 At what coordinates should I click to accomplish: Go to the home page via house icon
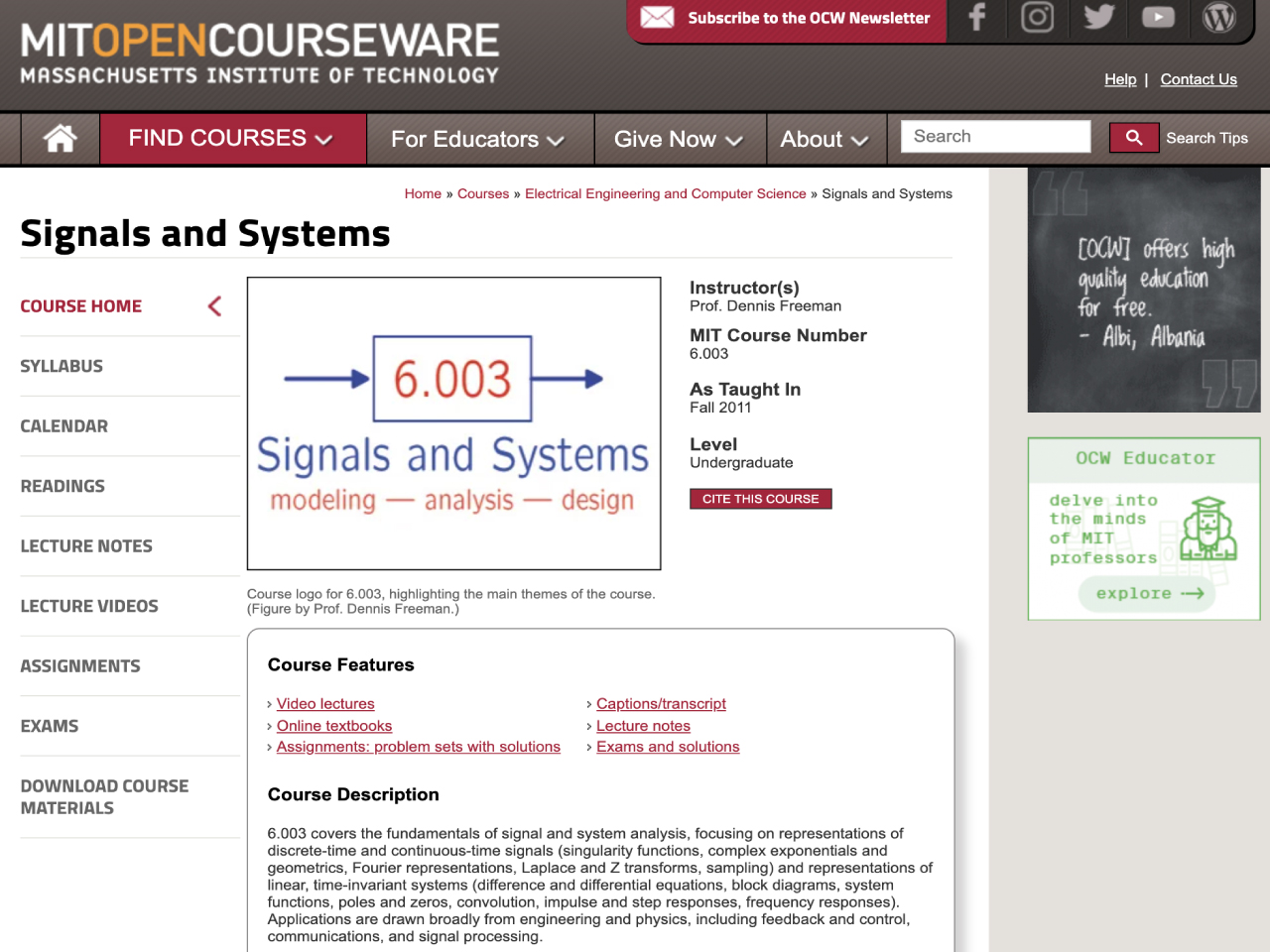[61, 138]
